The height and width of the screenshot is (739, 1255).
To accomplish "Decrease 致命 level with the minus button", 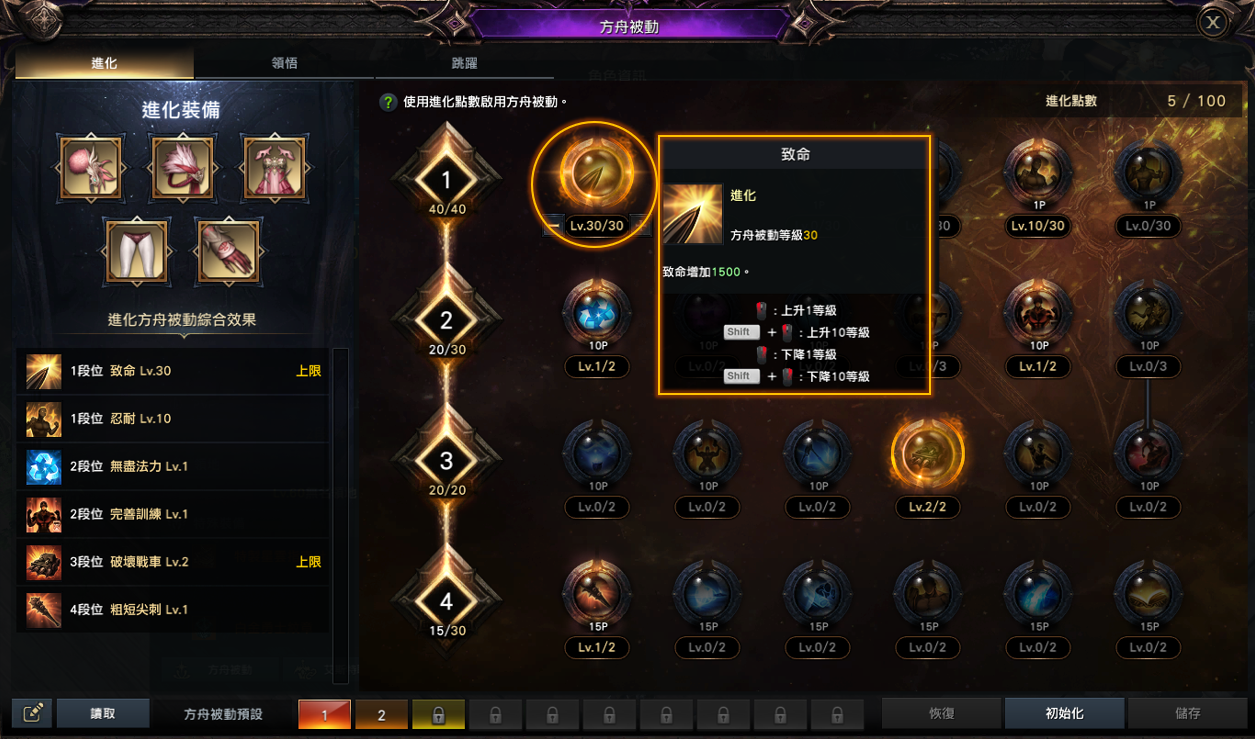I will [x=553, y=226].
